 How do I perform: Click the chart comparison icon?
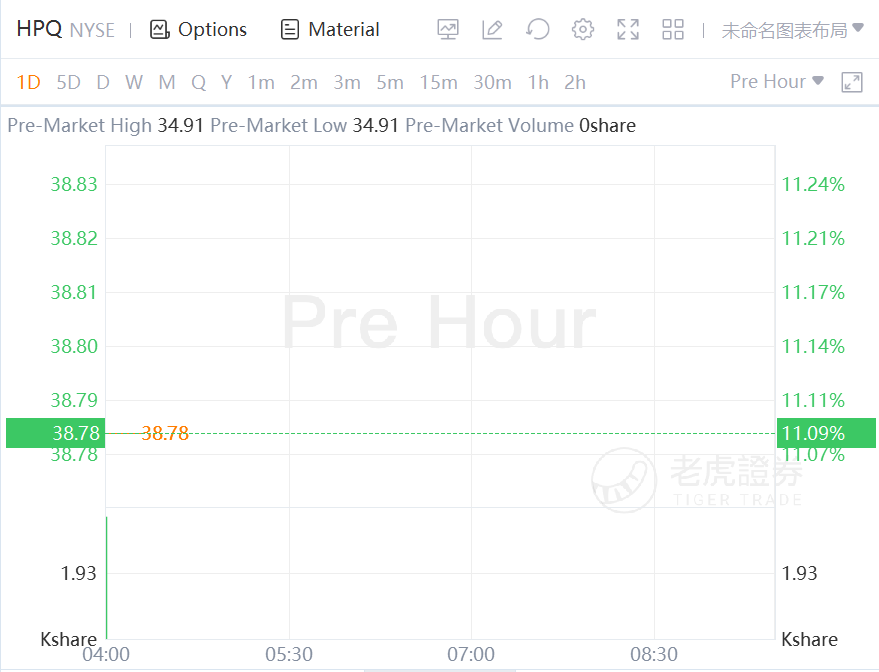pyautogui.click(x=448, y=29)
